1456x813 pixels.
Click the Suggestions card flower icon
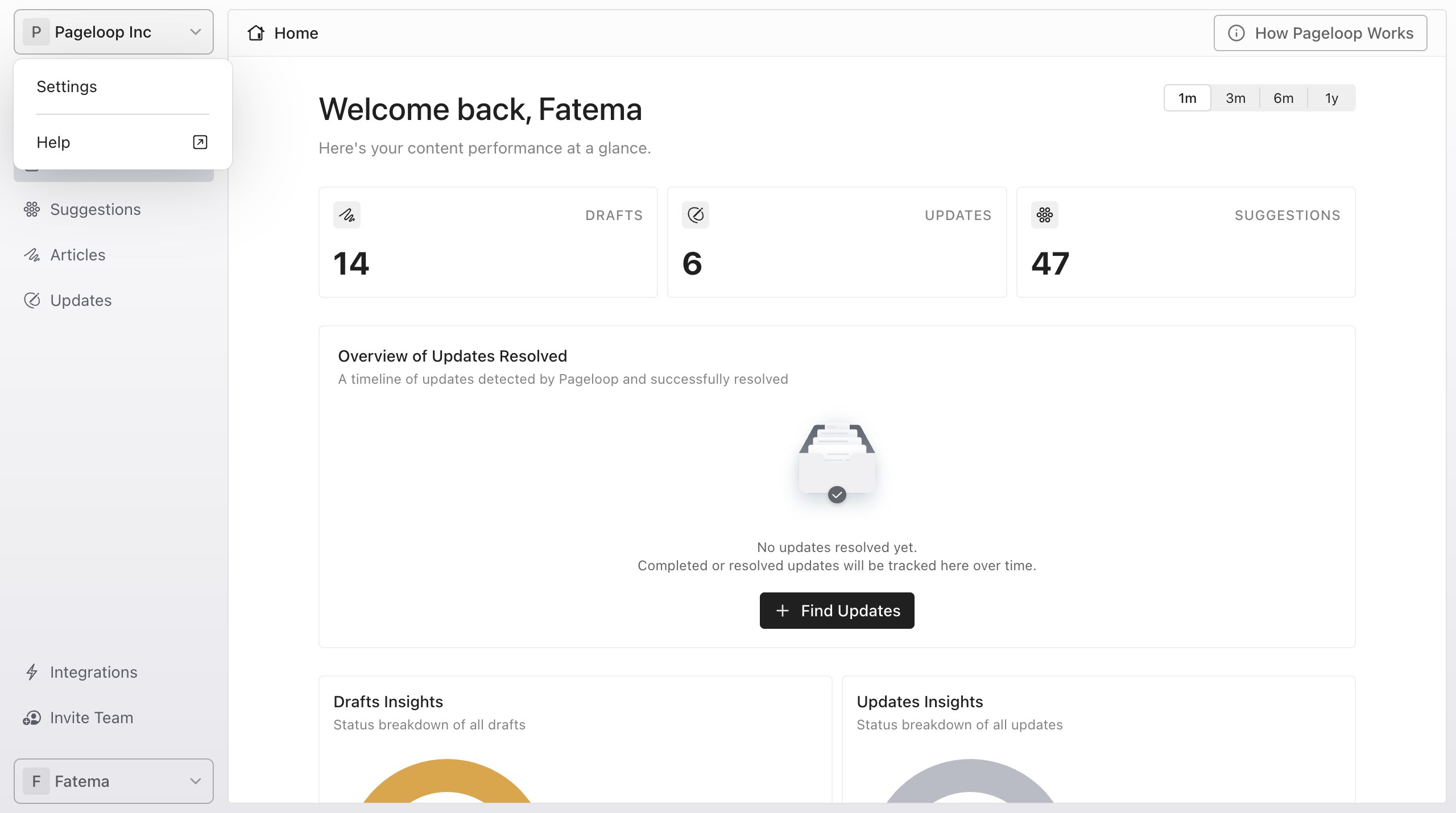(1045, 215)
